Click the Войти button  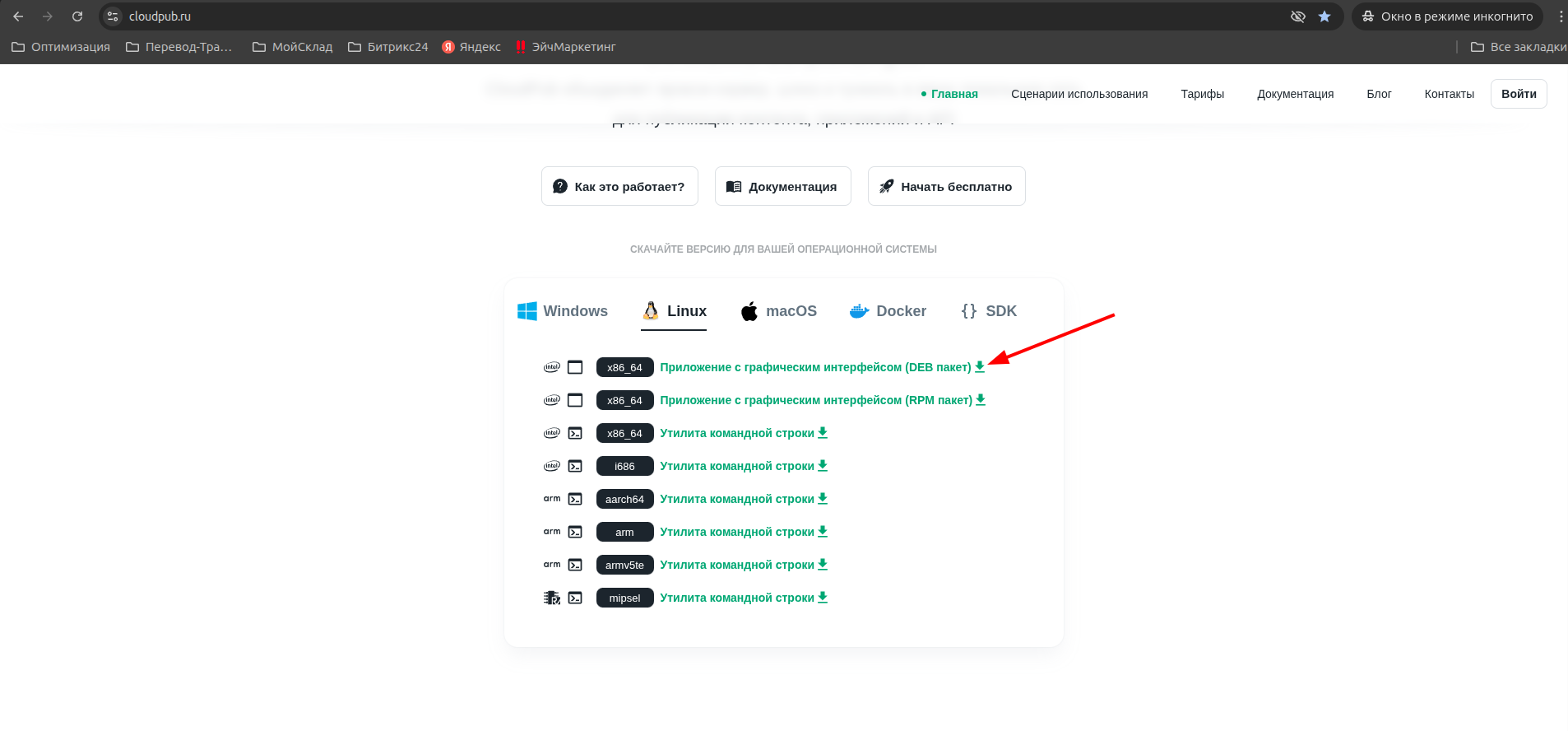(1518, 94)
